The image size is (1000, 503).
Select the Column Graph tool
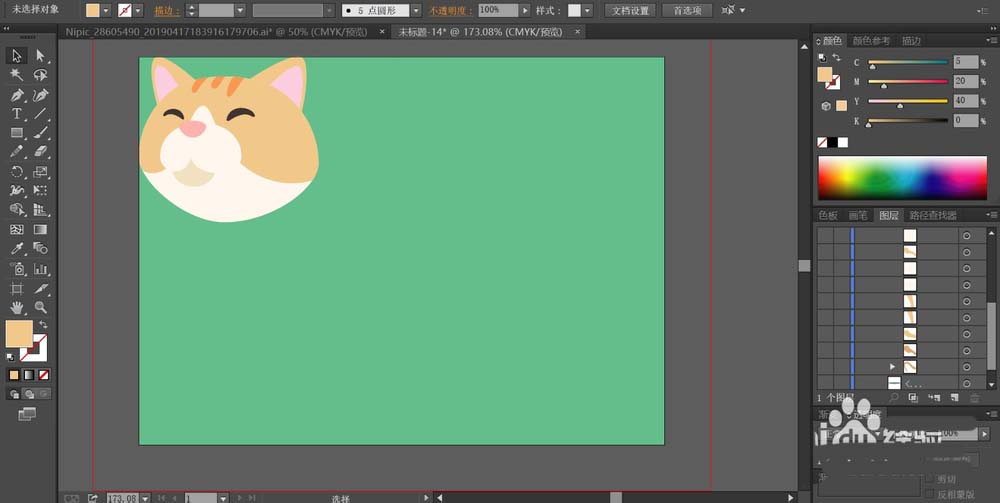tap(40, 268)
